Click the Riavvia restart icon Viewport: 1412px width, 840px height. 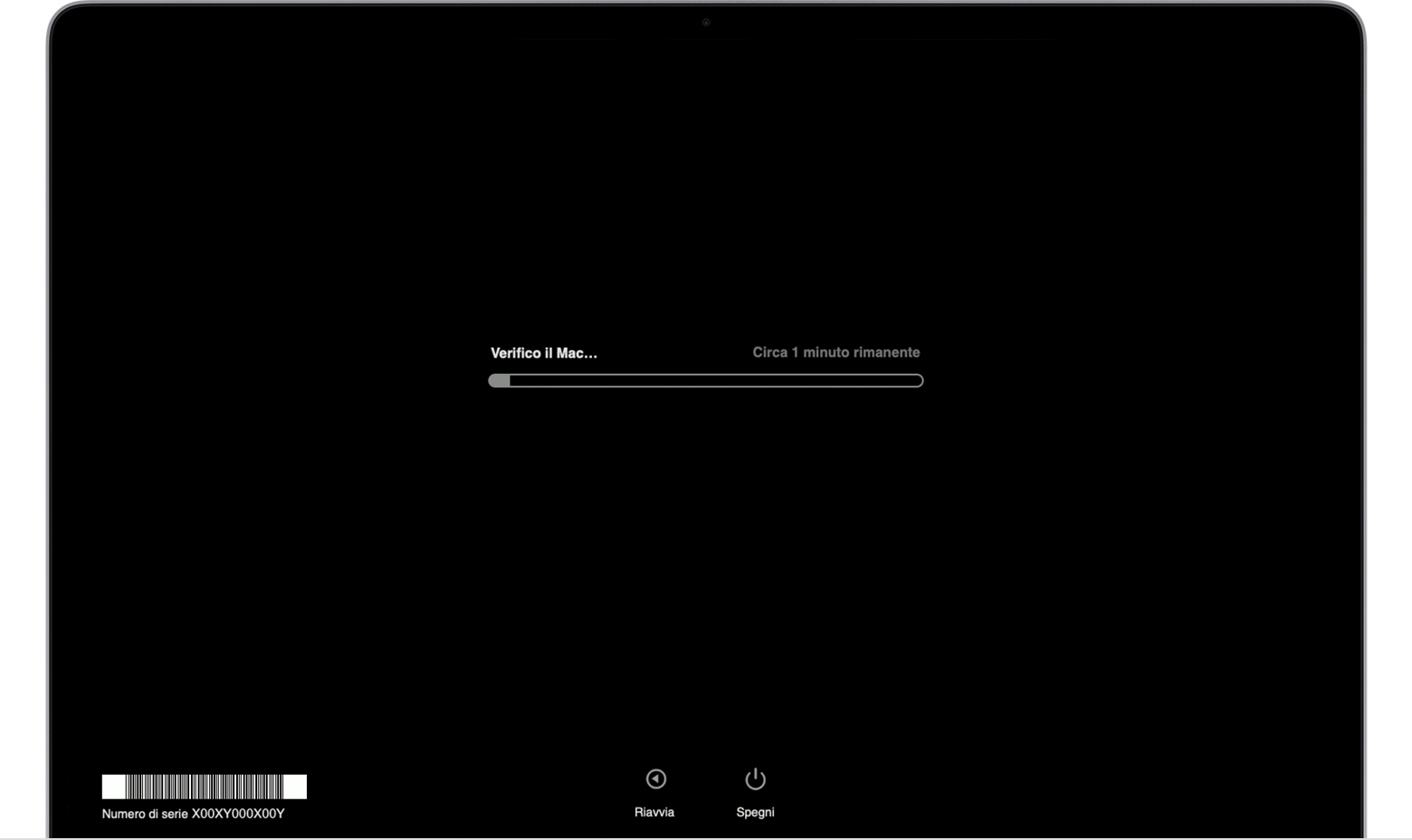[x=656, y=778]
